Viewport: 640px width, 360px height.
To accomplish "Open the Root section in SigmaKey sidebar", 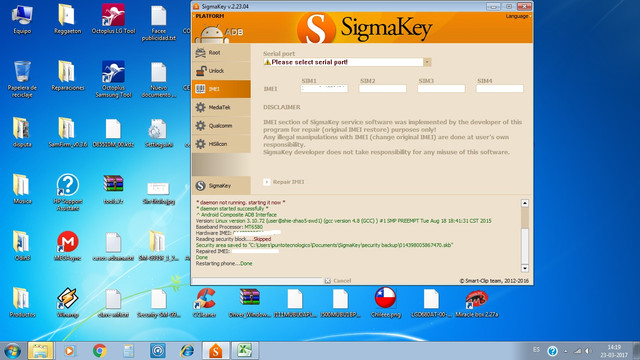I will click(x=221, y=53).
